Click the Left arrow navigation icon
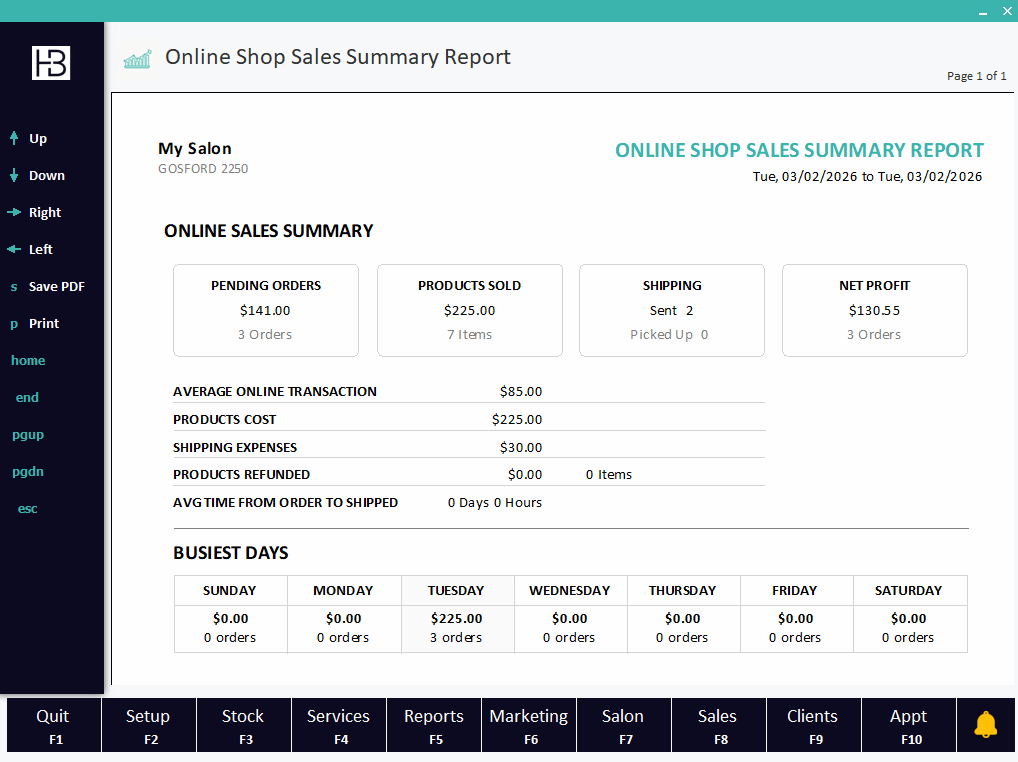Screen dimensions: 1018x762 13,249
